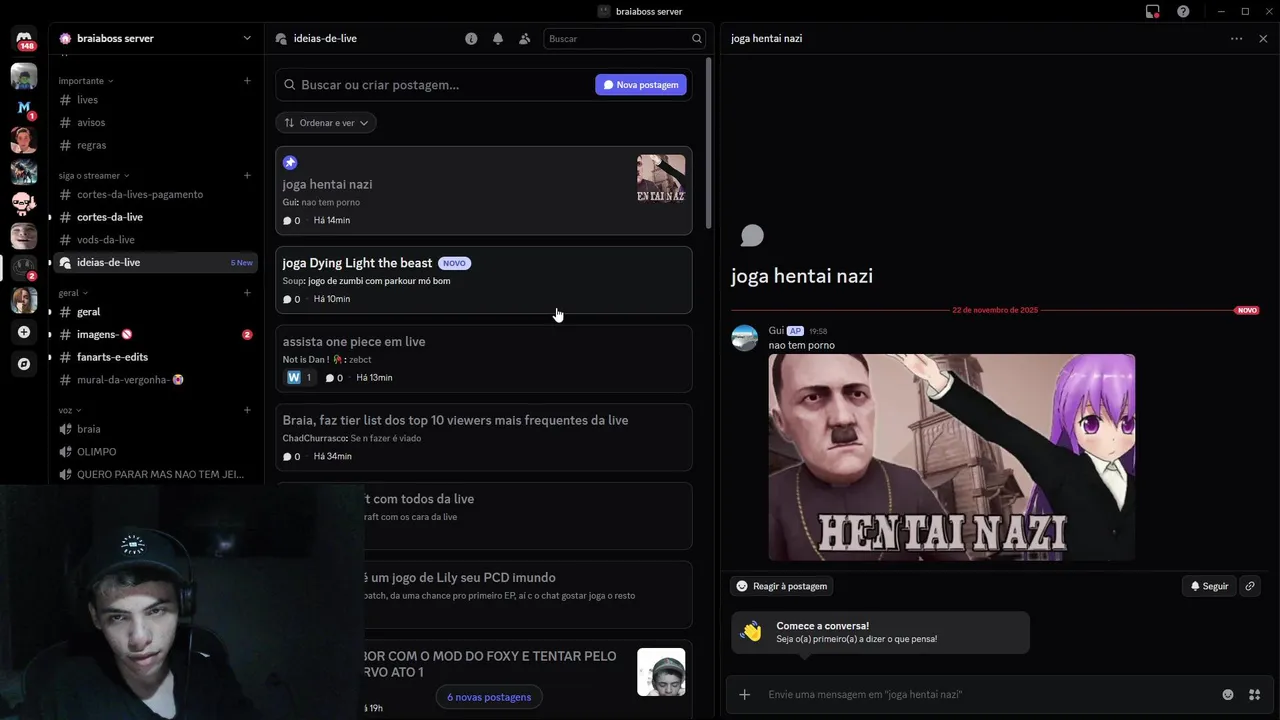
Task: Click the Seguir button
Action: coord(1209,586)
